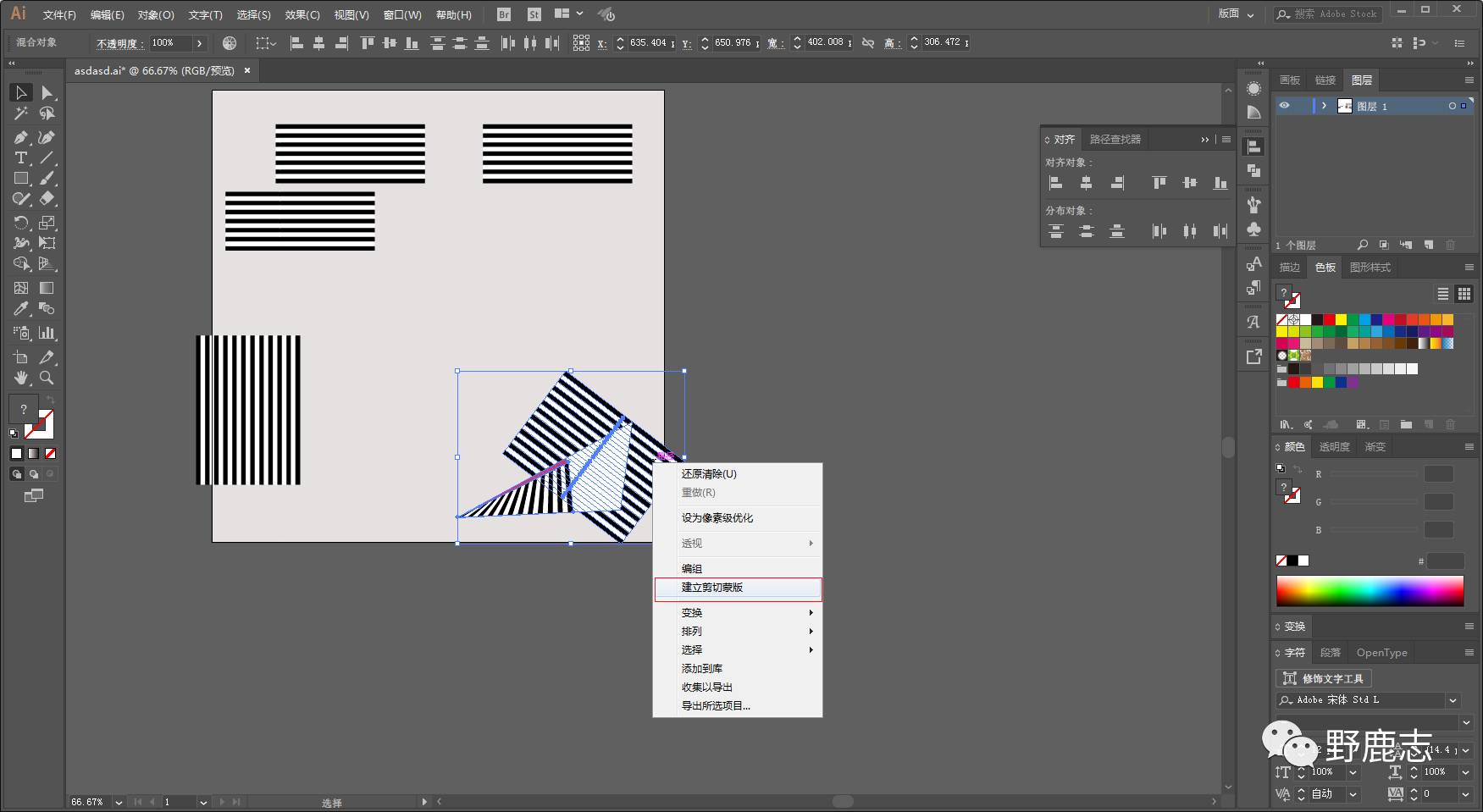Select the Hand tool
The height and width of the screenshot is (812, 1483).
[x=21, y=378]
